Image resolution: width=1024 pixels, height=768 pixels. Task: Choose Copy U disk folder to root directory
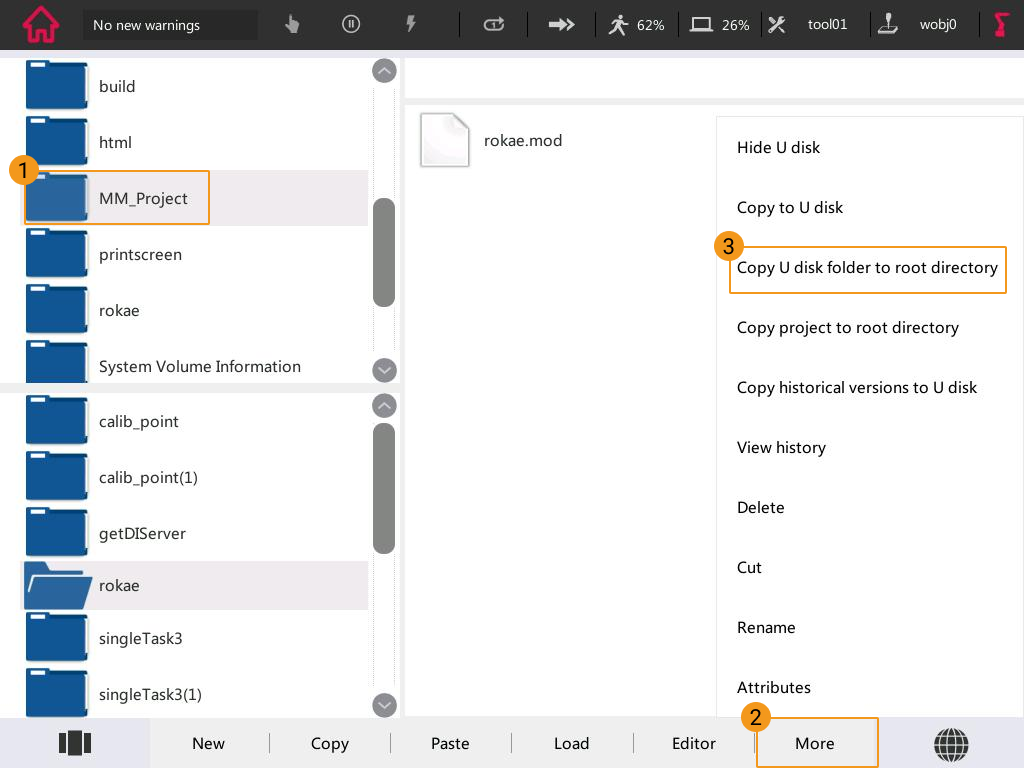(x=867, y=268)
